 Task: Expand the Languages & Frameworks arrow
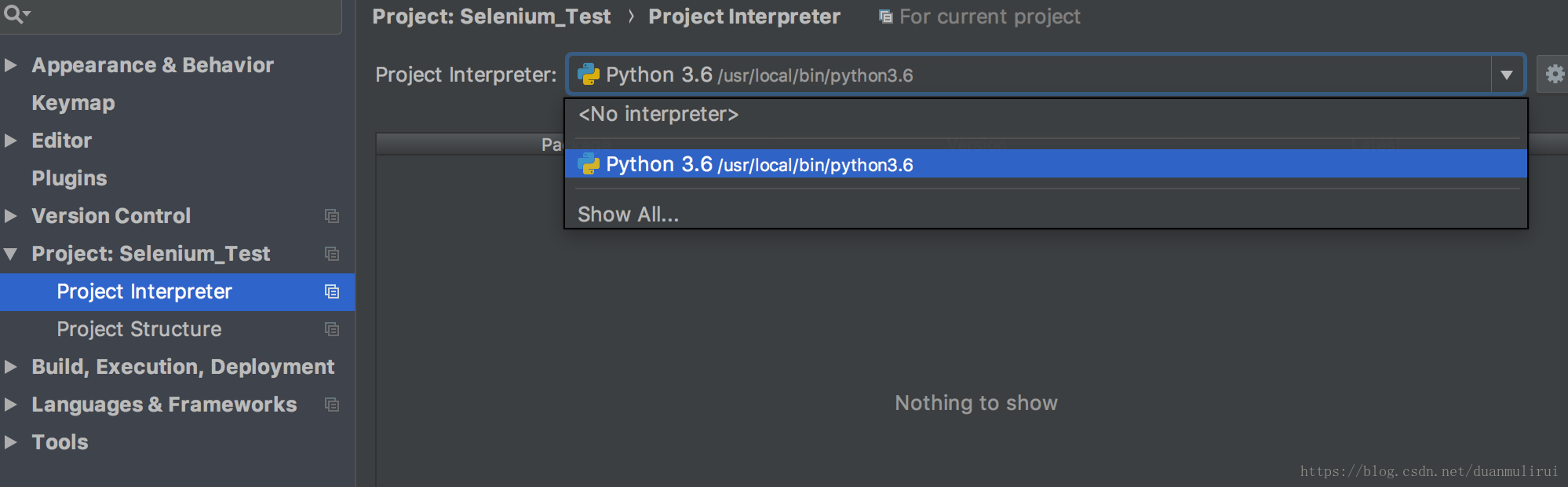tap(11, 405)
